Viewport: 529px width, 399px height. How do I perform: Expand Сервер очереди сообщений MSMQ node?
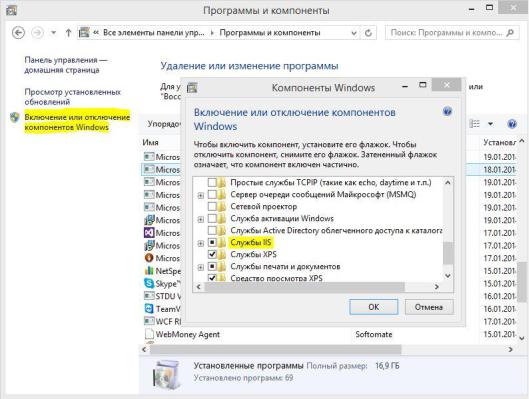(200, 195)
